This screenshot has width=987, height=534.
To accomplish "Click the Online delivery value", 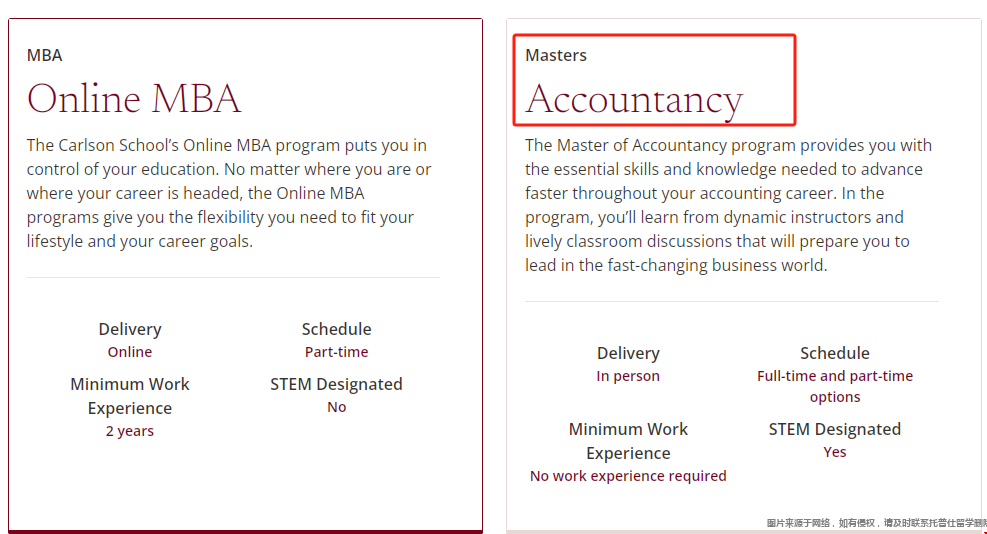I will click(130, 352).
